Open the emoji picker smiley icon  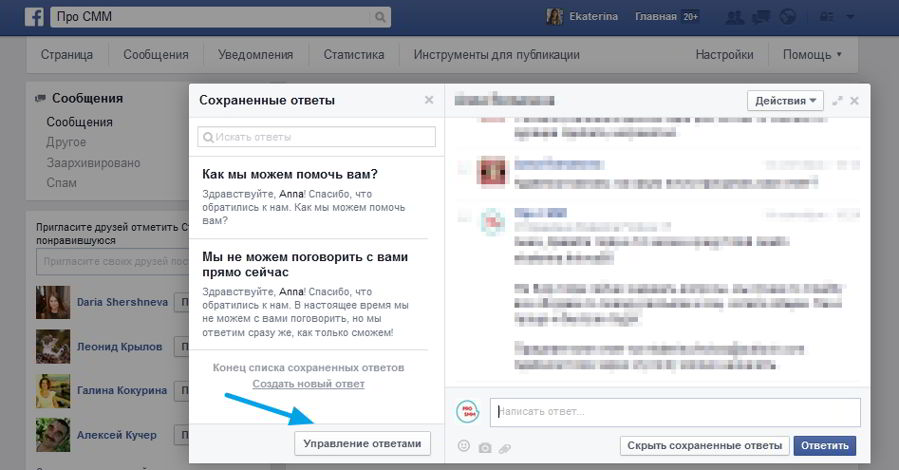click(x=464, y=446)
